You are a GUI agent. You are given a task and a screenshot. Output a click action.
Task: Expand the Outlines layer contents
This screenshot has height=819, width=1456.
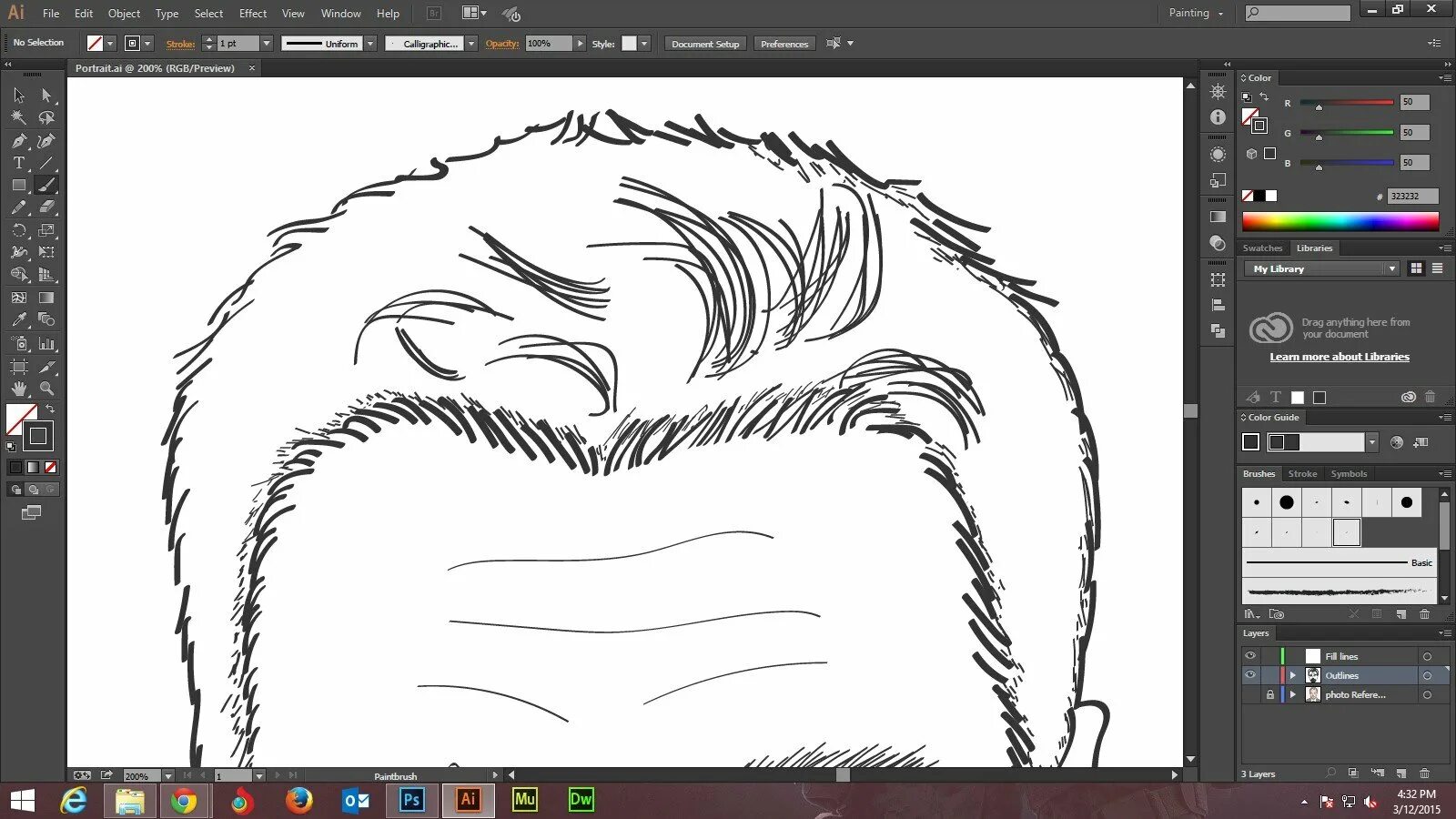(1292, 675)
